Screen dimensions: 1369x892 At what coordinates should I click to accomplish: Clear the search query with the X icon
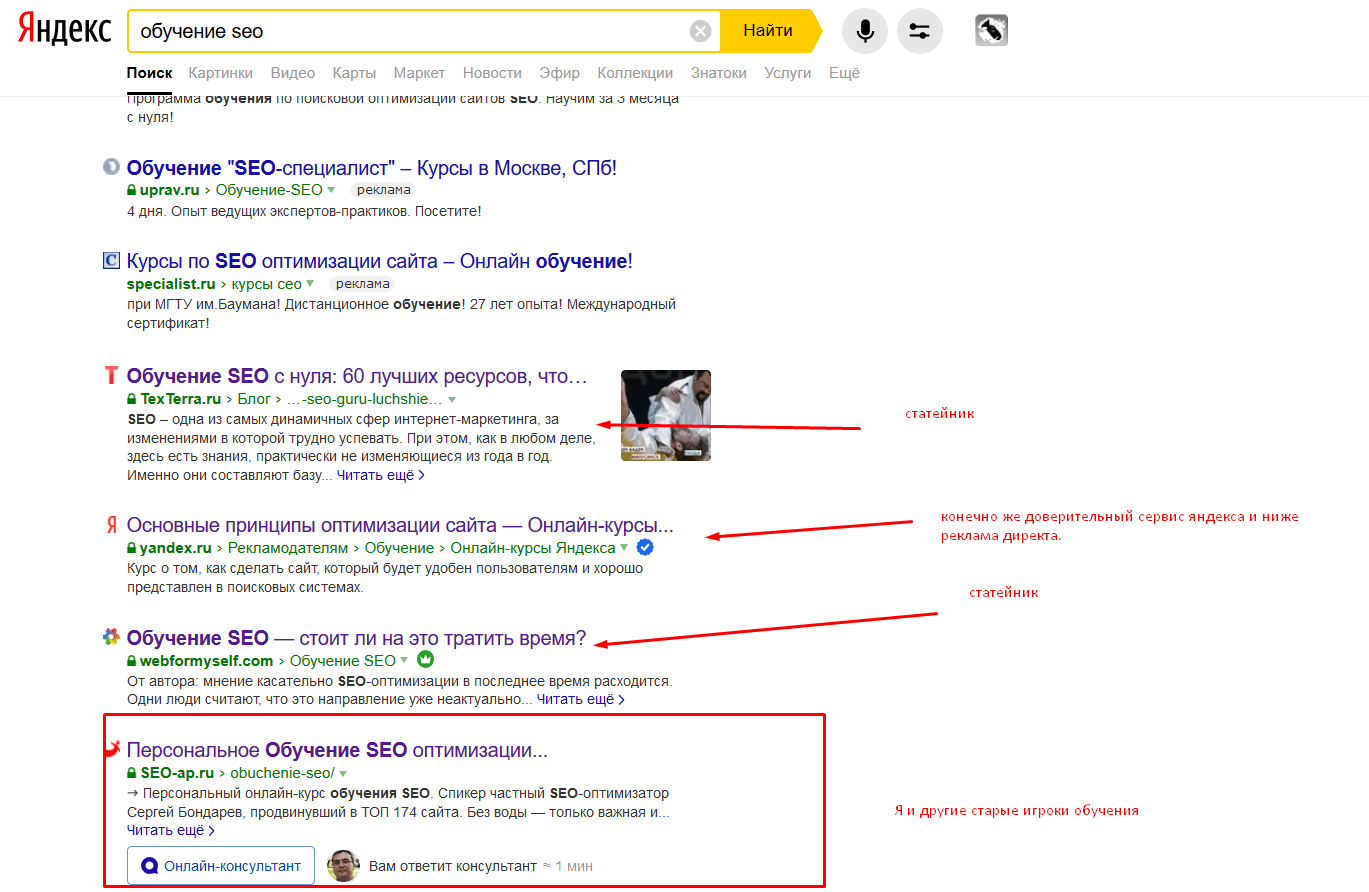point(701,31)
